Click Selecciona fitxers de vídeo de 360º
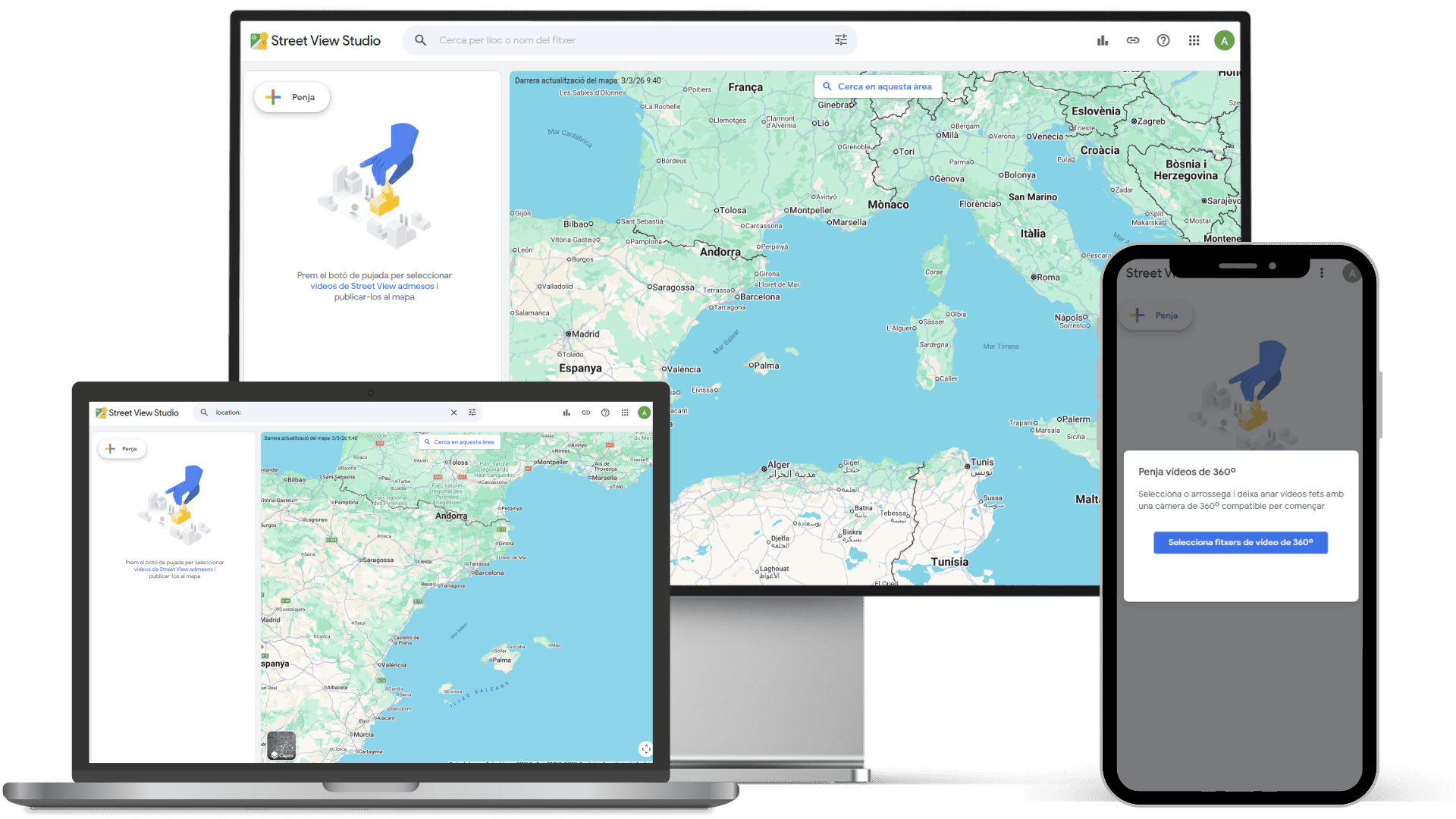 [1241, 542]
